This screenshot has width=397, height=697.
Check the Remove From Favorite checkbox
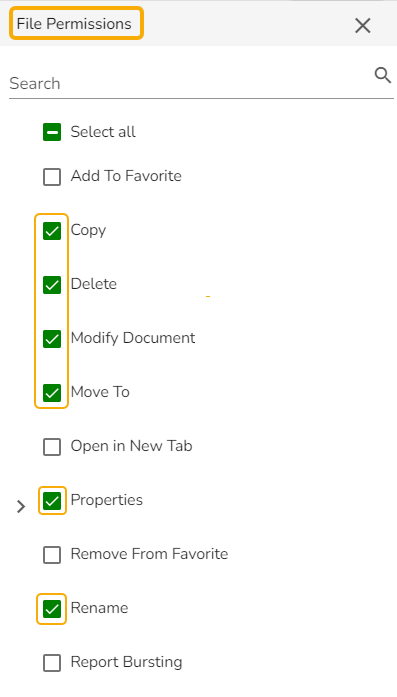coord(52,555)
